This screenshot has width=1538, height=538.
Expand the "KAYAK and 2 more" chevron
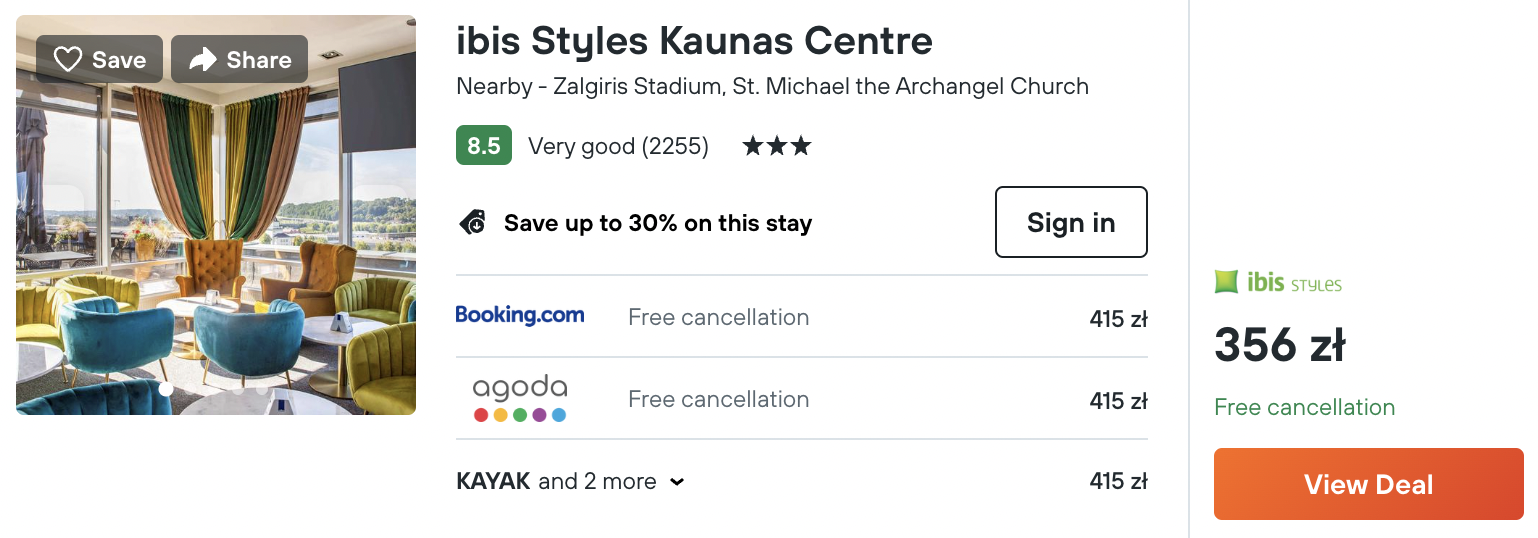pos(677,482)
